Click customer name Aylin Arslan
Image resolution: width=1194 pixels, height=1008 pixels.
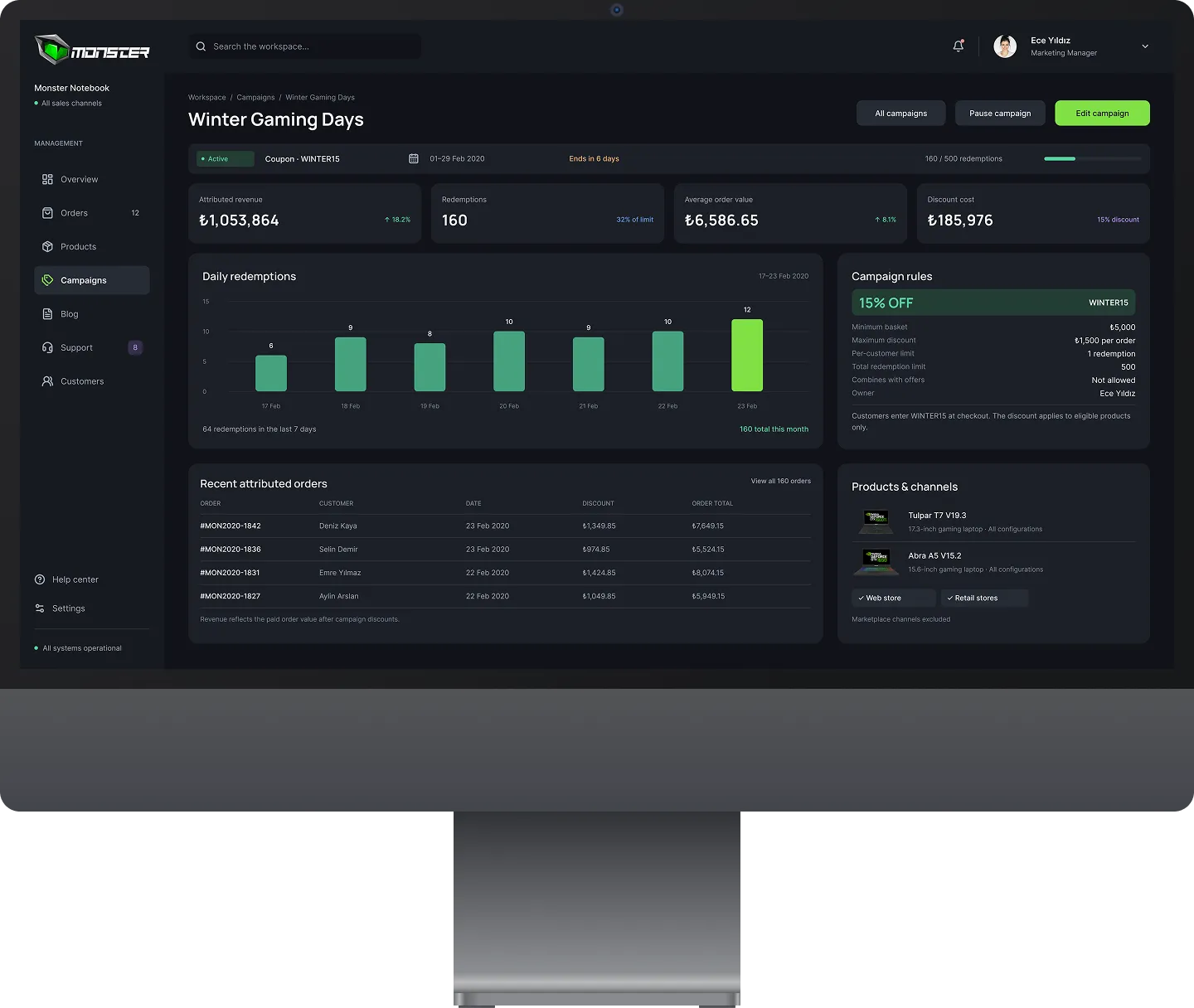coord(339,596)
